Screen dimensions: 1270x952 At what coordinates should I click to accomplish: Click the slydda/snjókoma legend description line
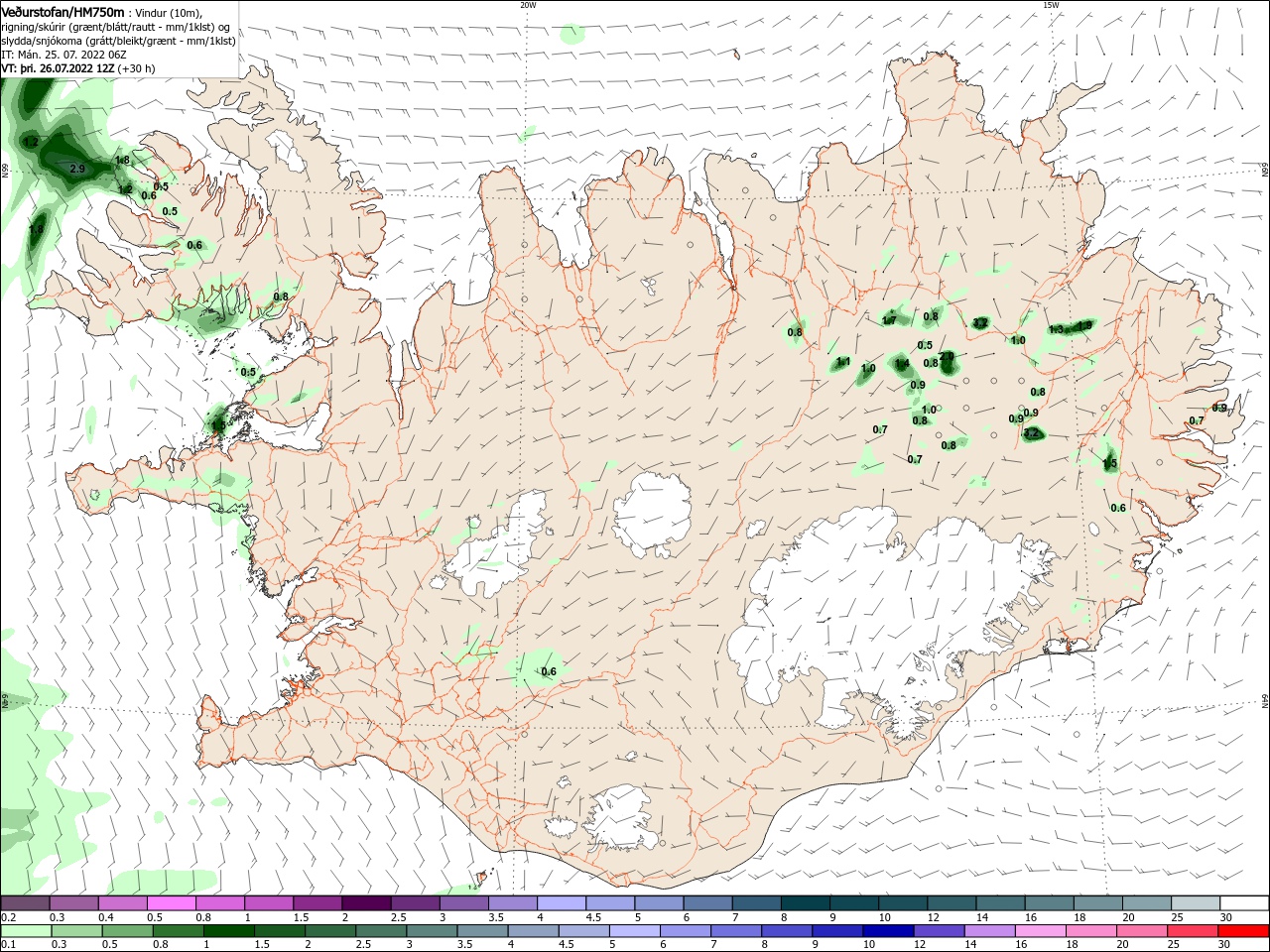tap(118, 41)
